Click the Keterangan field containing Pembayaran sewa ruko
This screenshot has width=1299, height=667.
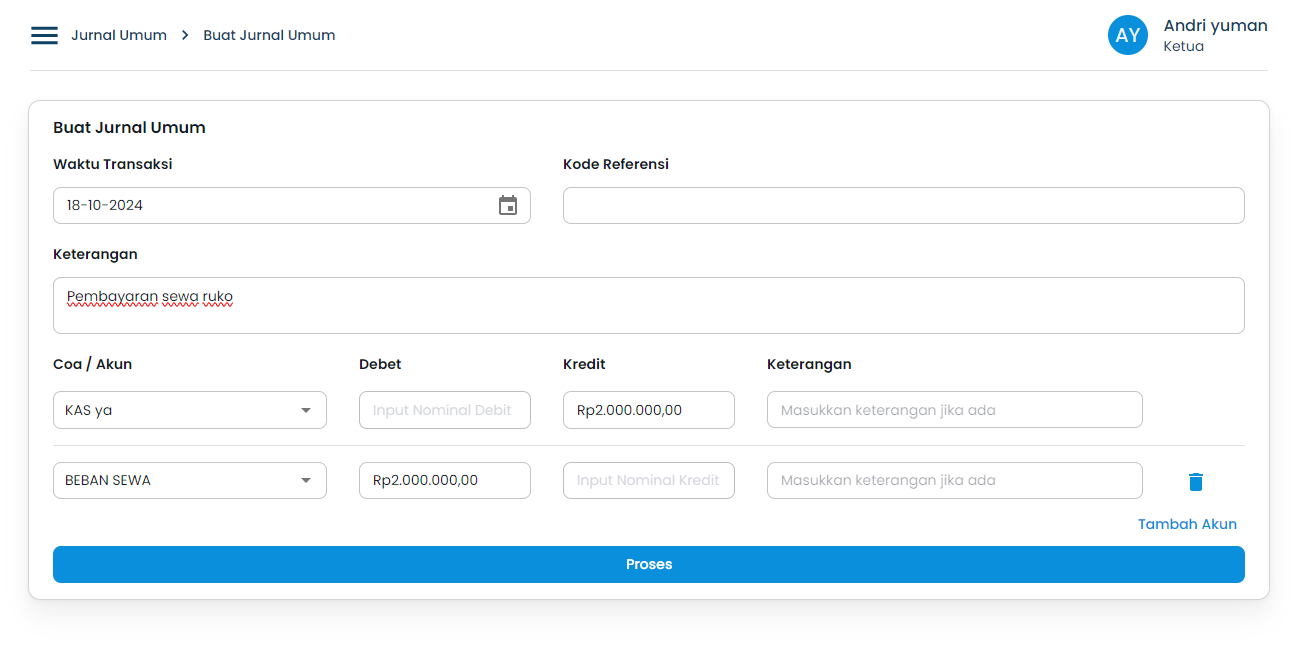click(648, 305)
